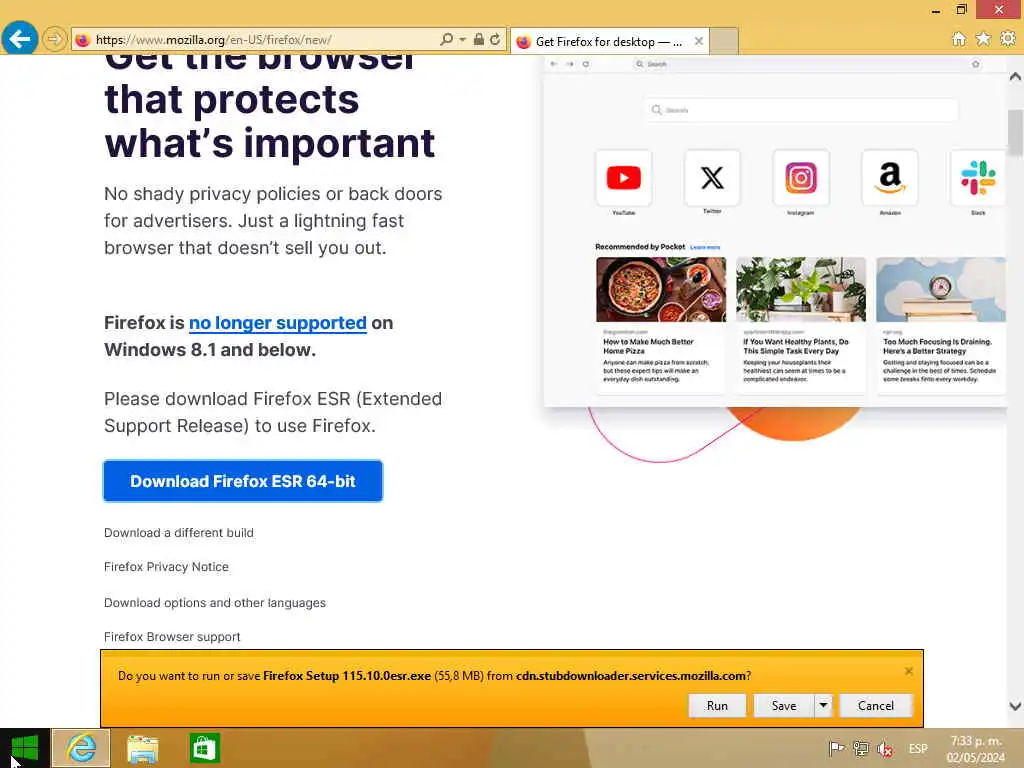Click the X (Twitter) tile in preview
This screenshot has height=768, width=1024.
(x=712, y=178)
